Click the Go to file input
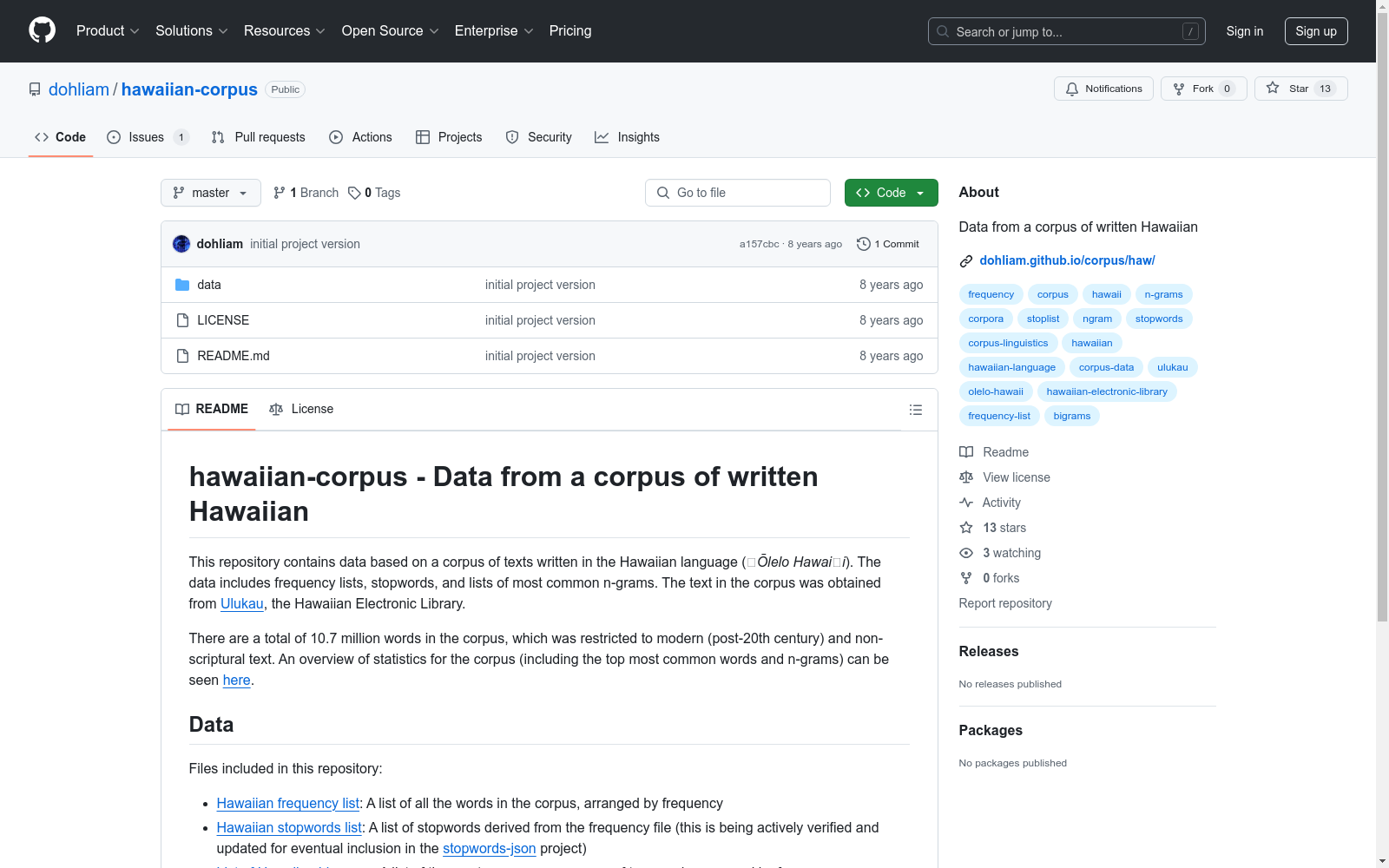This screenshot has height=868, width=1389. click(738, 193)
